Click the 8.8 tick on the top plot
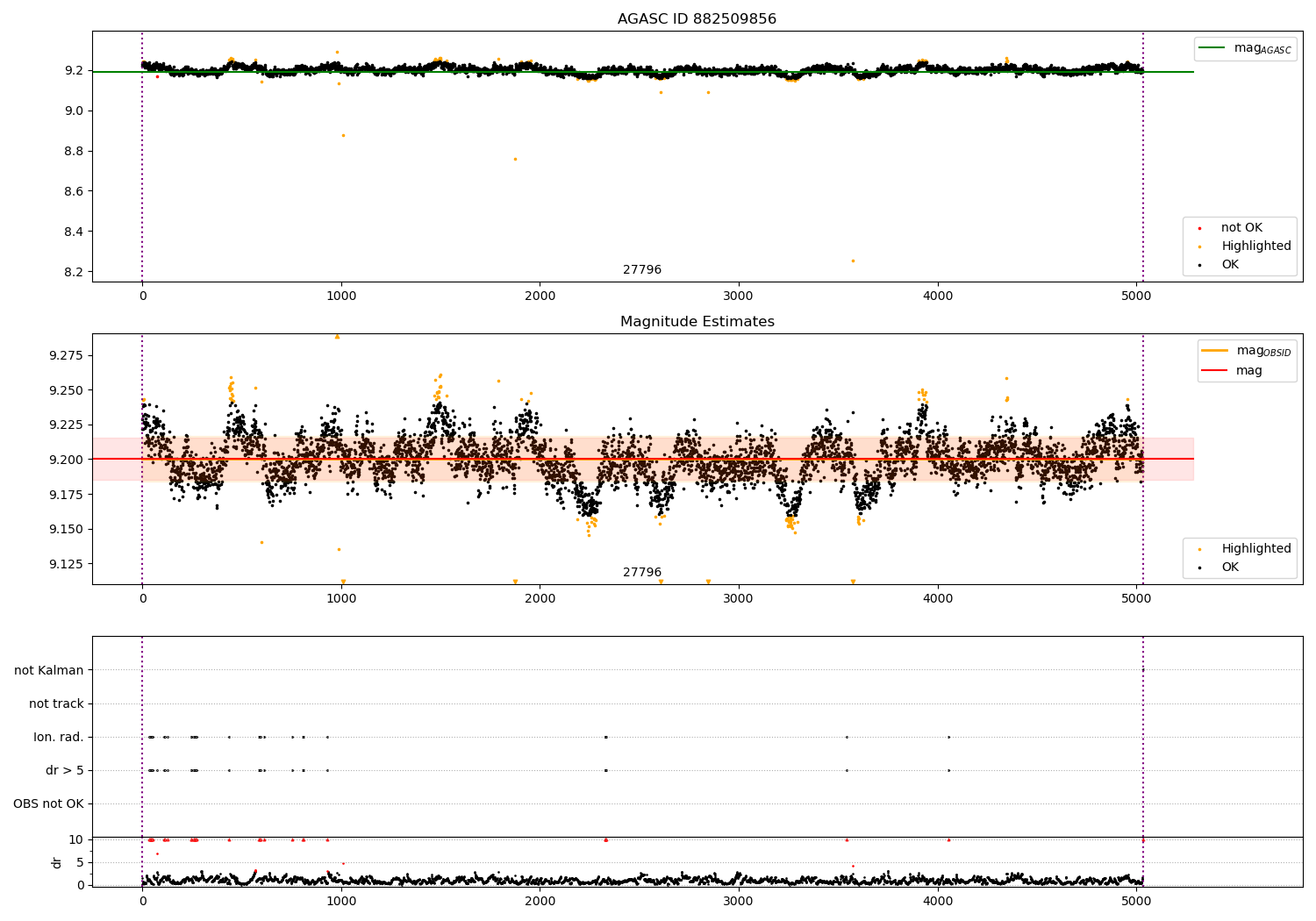 click(x=74, y=151)
